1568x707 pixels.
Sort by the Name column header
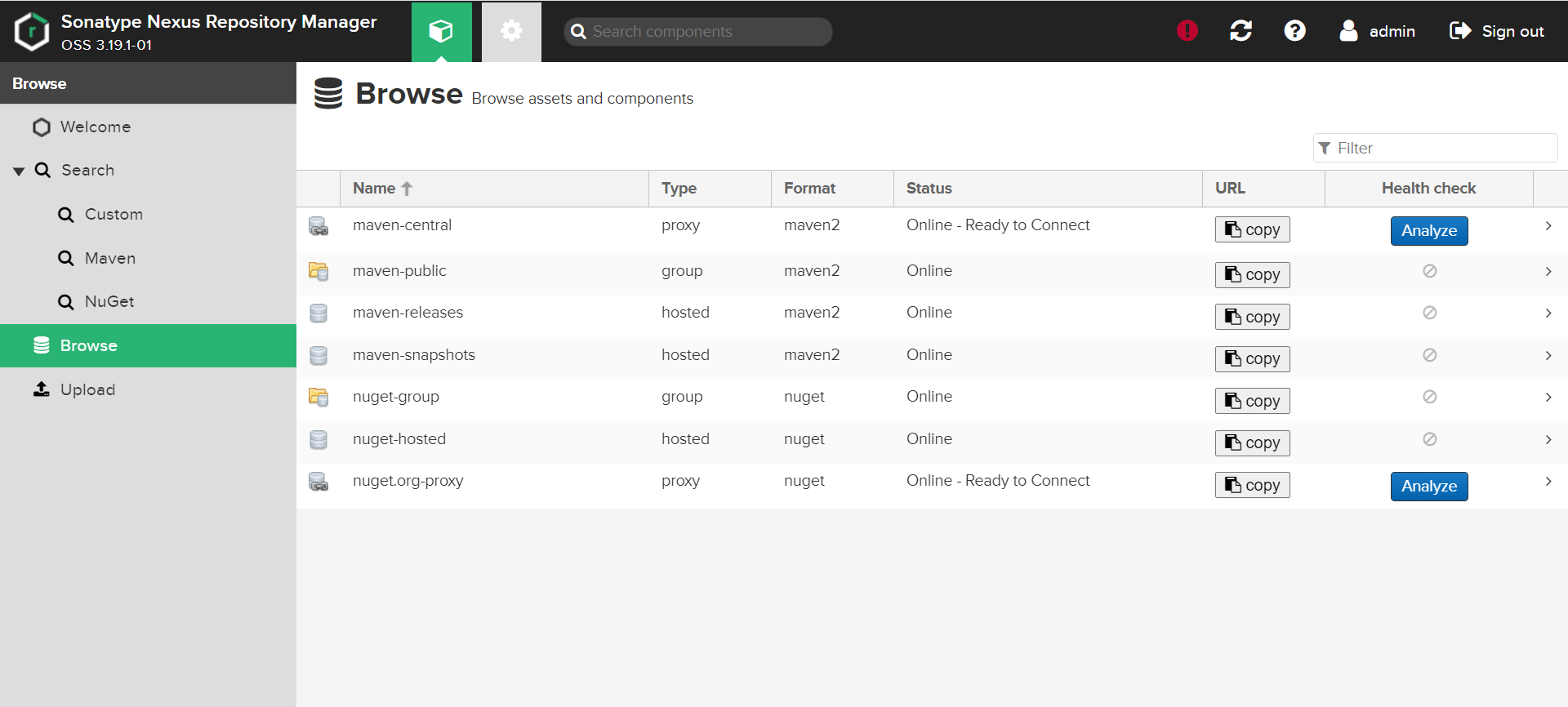(494, 188)
